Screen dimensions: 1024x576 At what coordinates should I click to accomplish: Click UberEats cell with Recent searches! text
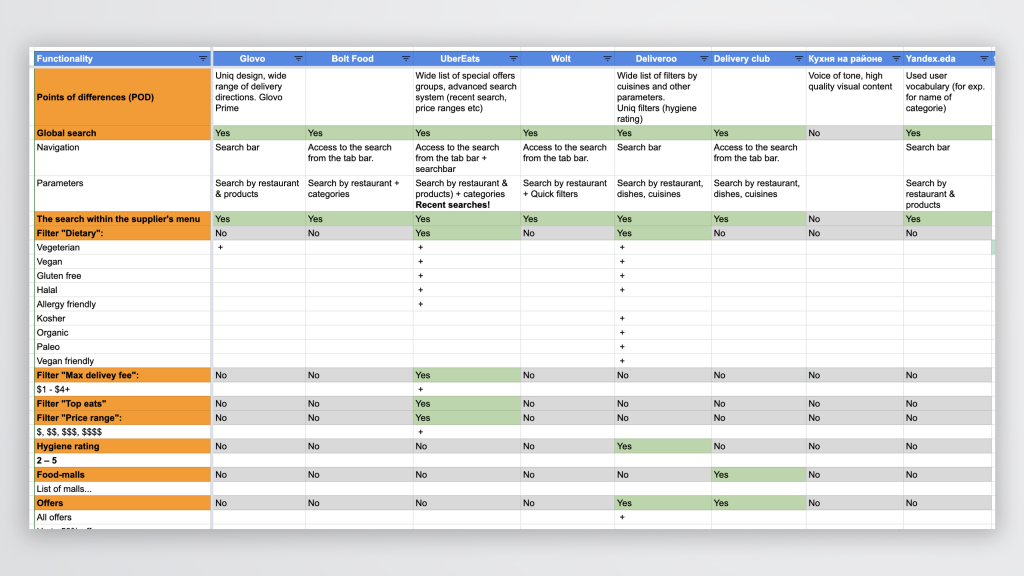pos(466,193)
